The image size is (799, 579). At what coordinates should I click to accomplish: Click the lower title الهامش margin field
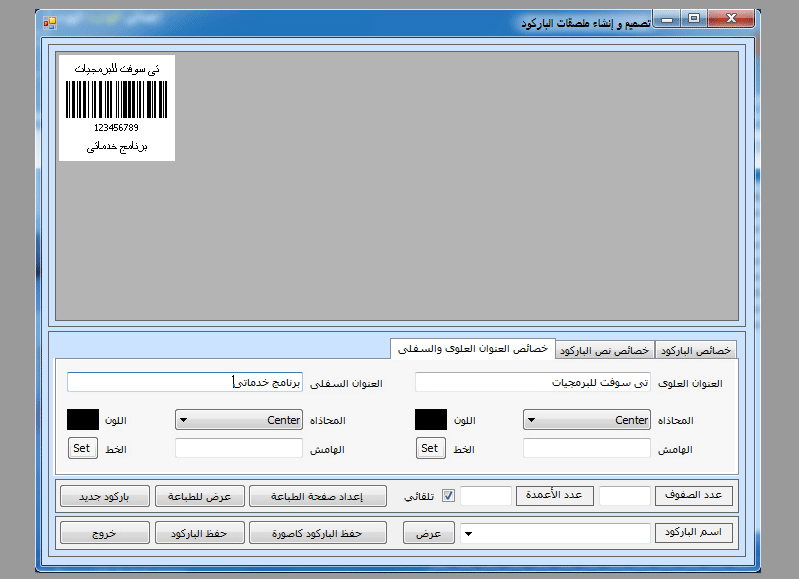tap(238, 449)
